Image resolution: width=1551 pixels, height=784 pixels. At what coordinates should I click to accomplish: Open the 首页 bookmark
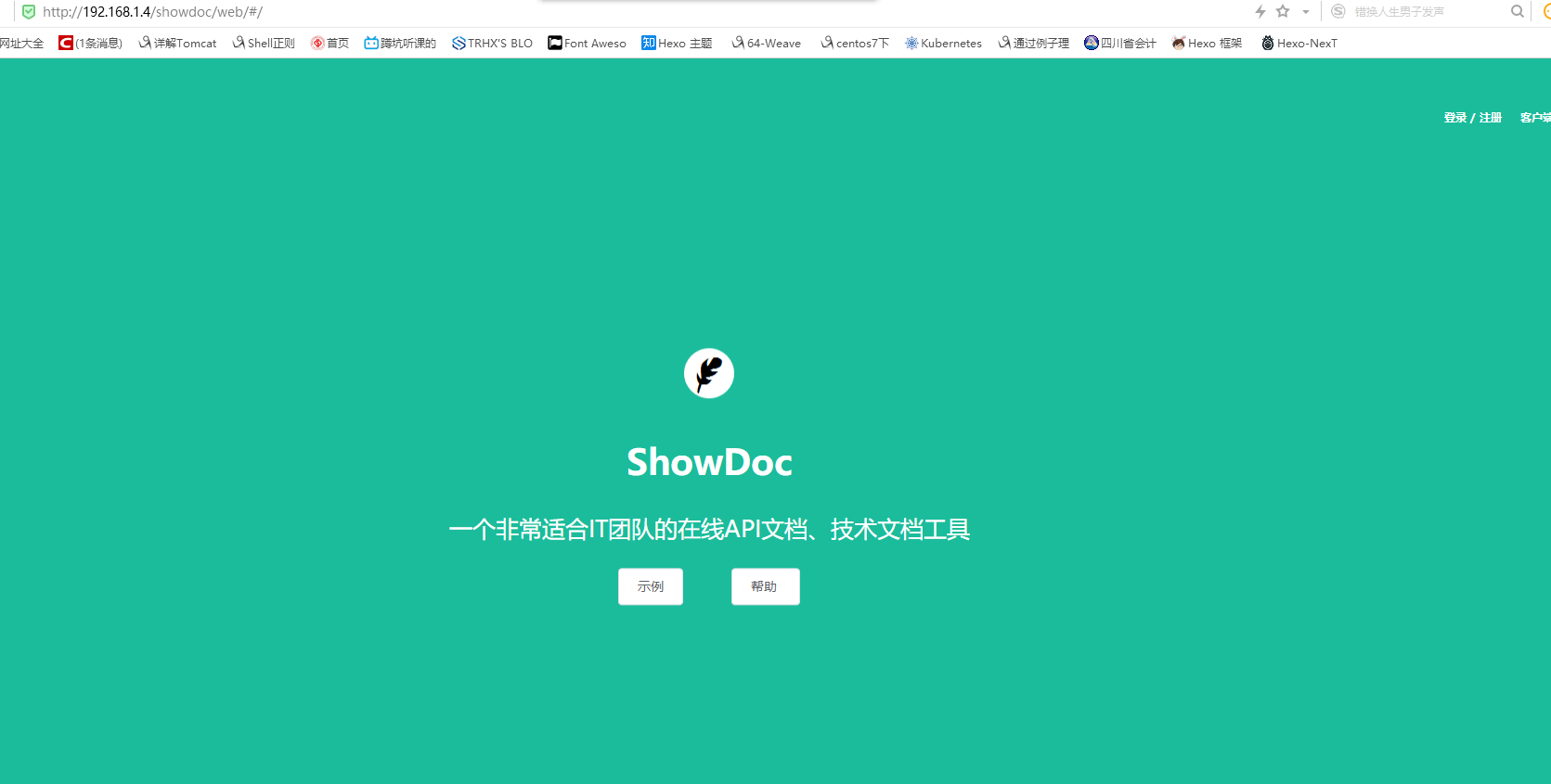pos(330,43)
